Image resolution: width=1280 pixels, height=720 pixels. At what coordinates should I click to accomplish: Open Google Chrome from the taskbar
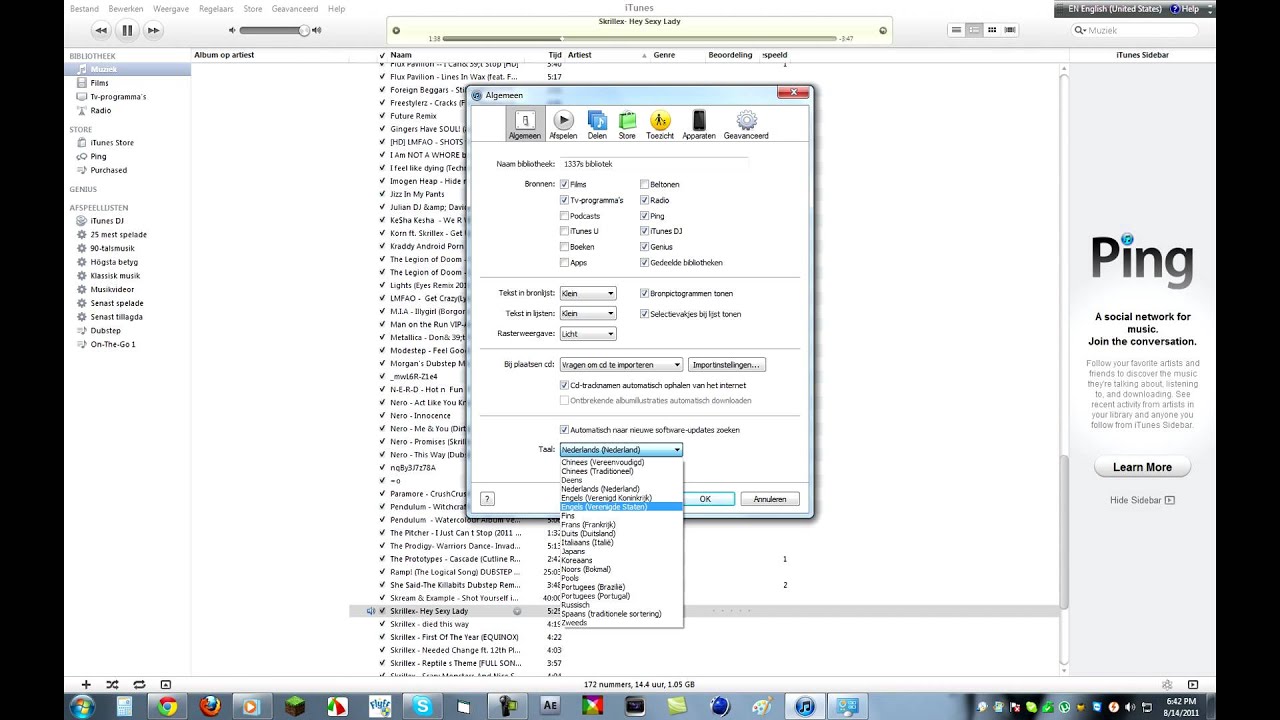(167, 706)
